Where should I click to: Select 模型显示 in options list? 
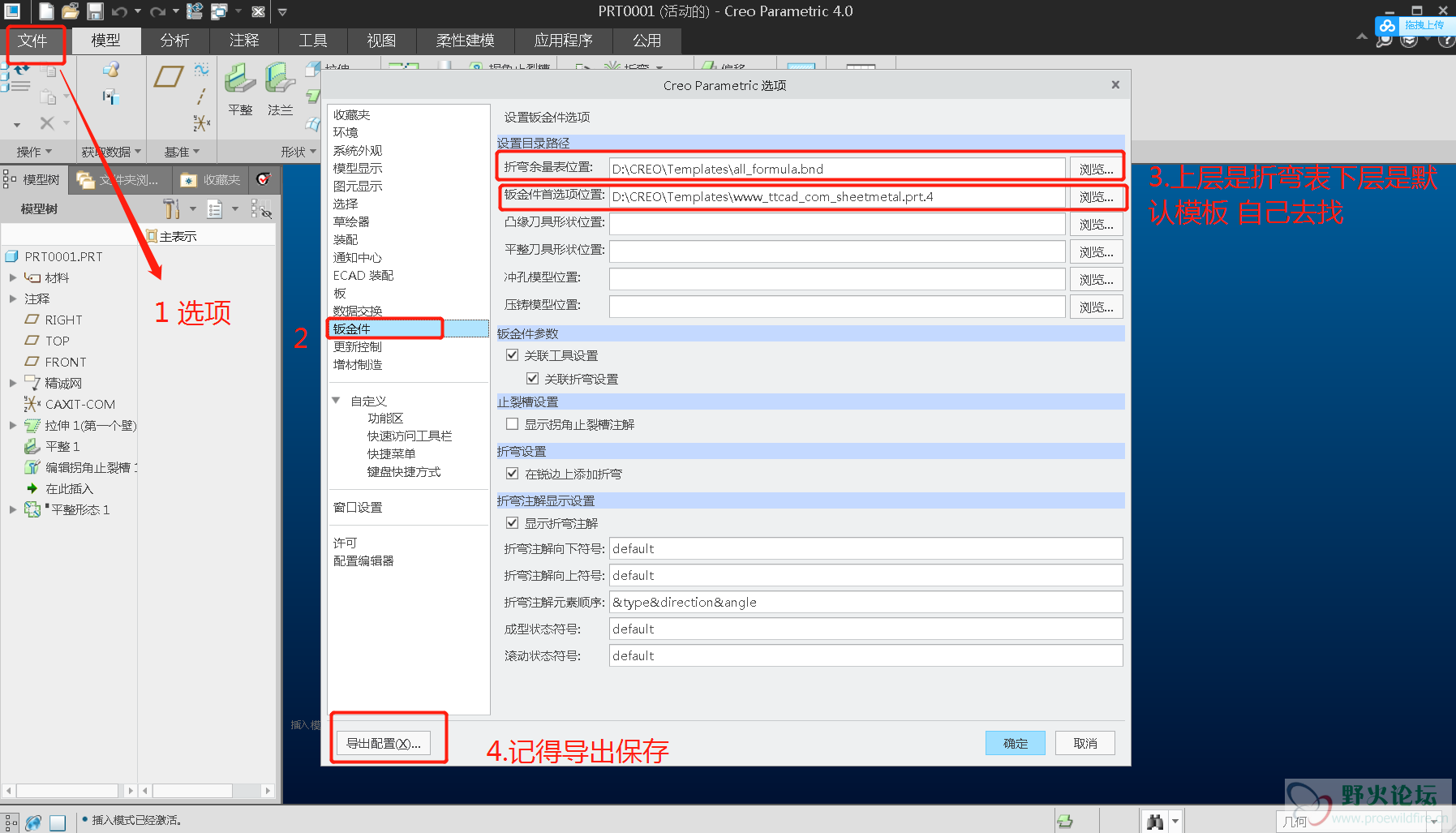coord(358,168)
